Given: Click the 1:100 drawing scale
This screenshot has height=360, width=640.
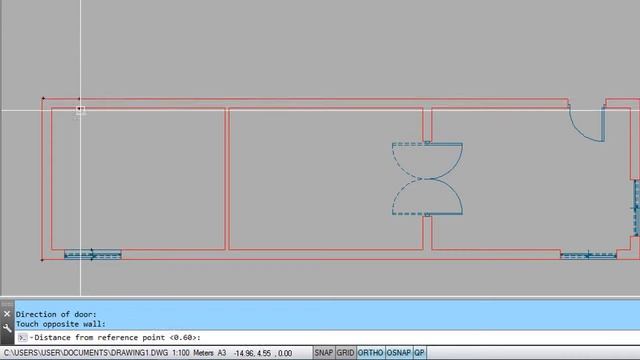Looking at the screenshot, I should coord(180,353).
